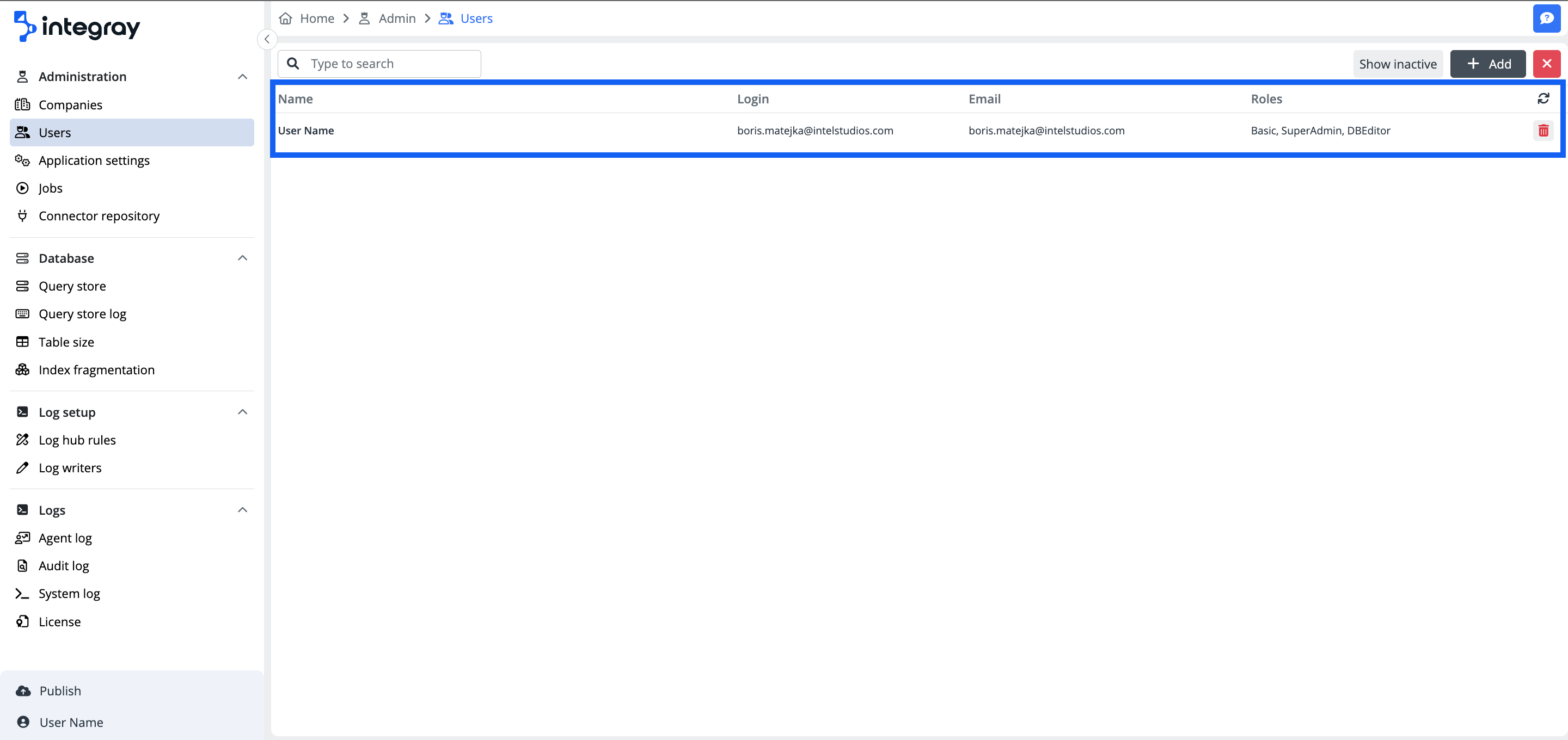The width and height of the screenshot is (1568, 740).
Task: Open Companies in the sidebar
Action: (70, 104)
